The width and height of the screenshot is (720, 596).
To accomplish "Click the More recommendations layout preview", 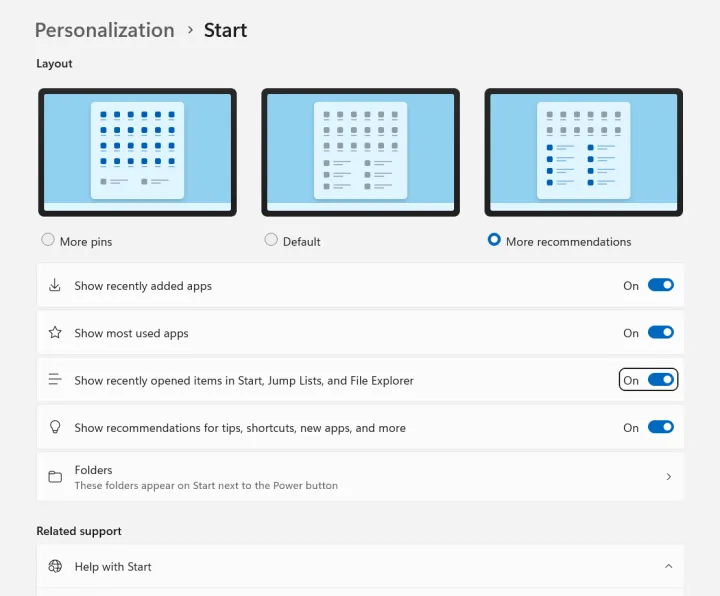I will coord(583,151).
